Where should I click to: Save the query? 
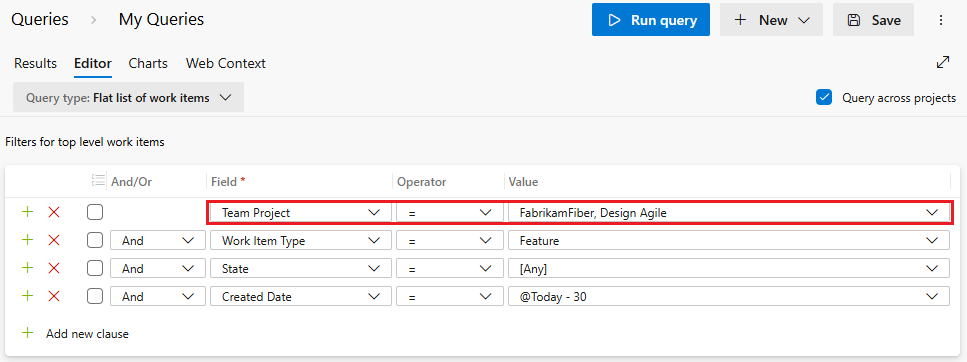[873, 20]
